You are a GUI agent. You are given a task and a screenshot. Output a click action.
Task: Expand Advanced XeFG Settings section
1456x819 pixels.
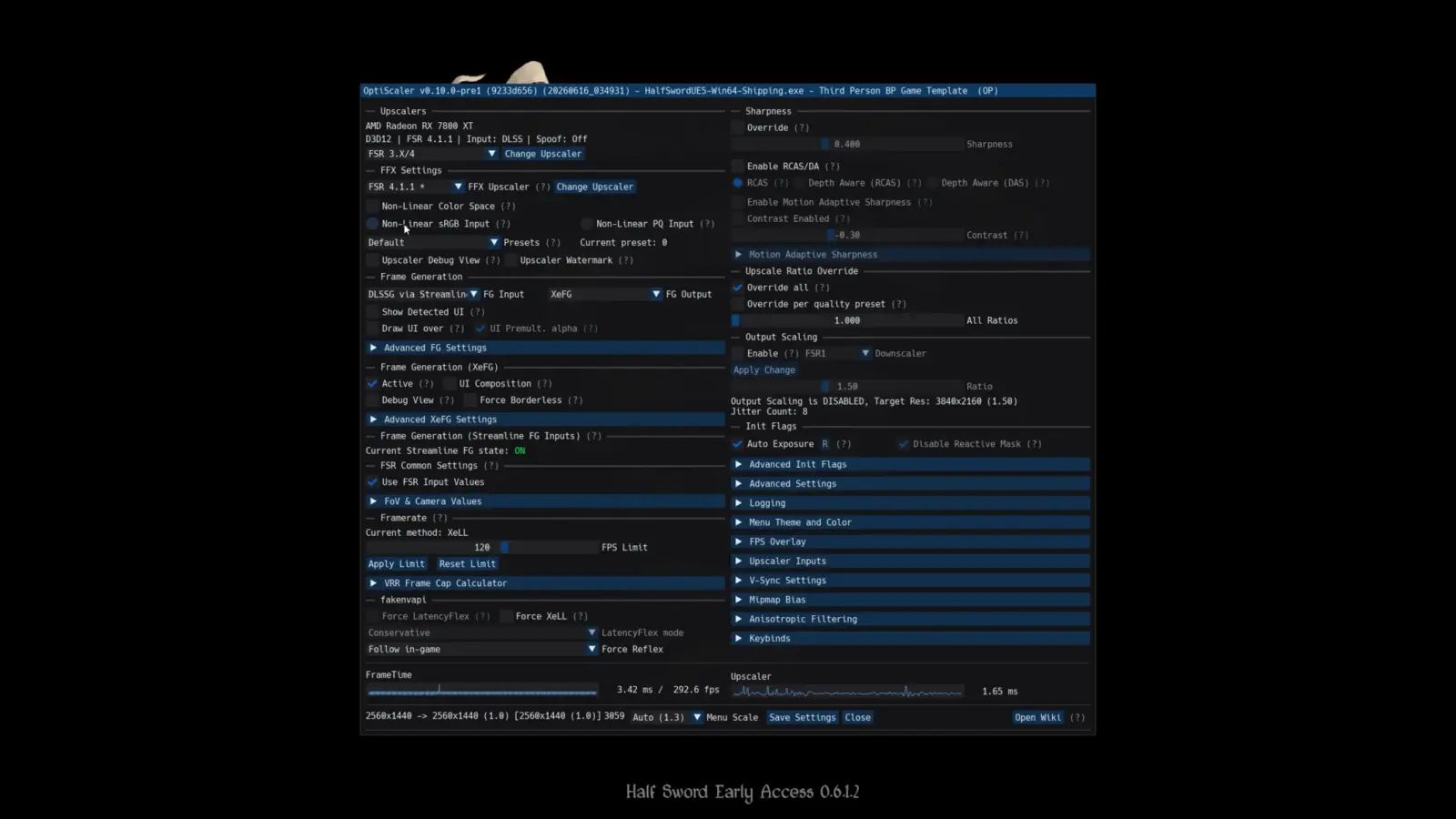(x=545, y=420)
